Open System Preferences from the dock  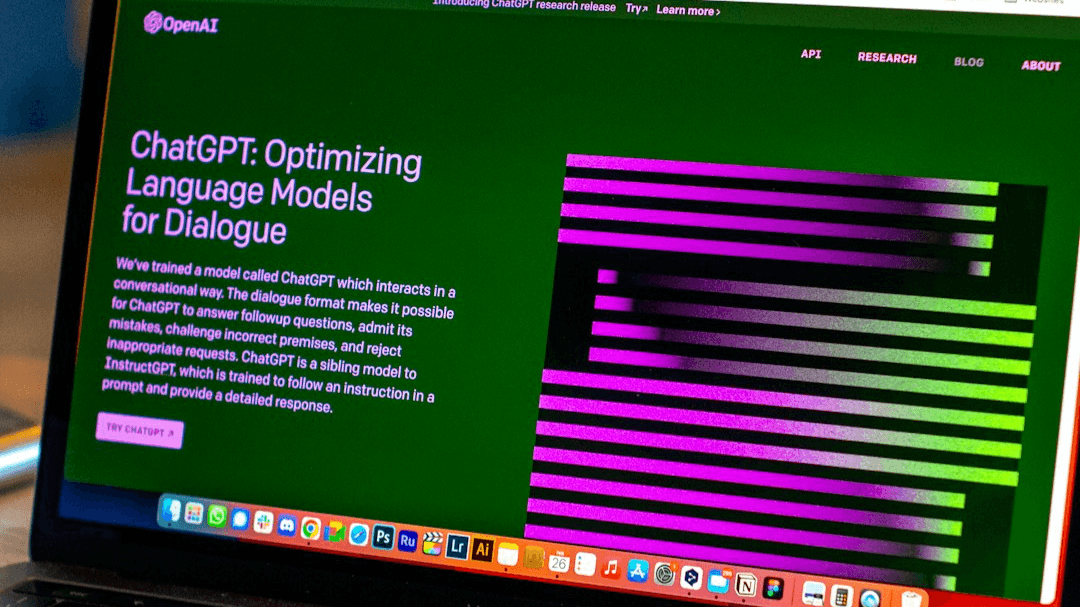pyautogui.click(x=665, y=574)
